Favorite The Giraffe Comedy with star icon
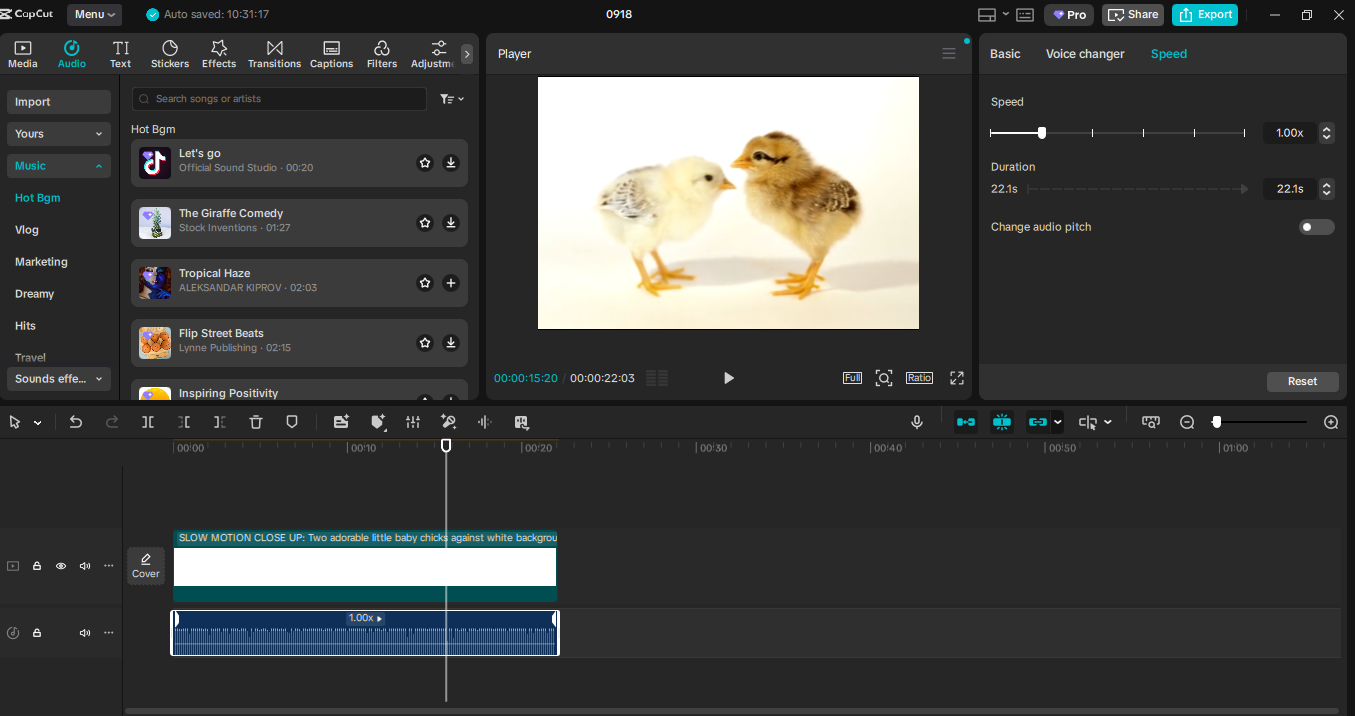 coord(425,223)
